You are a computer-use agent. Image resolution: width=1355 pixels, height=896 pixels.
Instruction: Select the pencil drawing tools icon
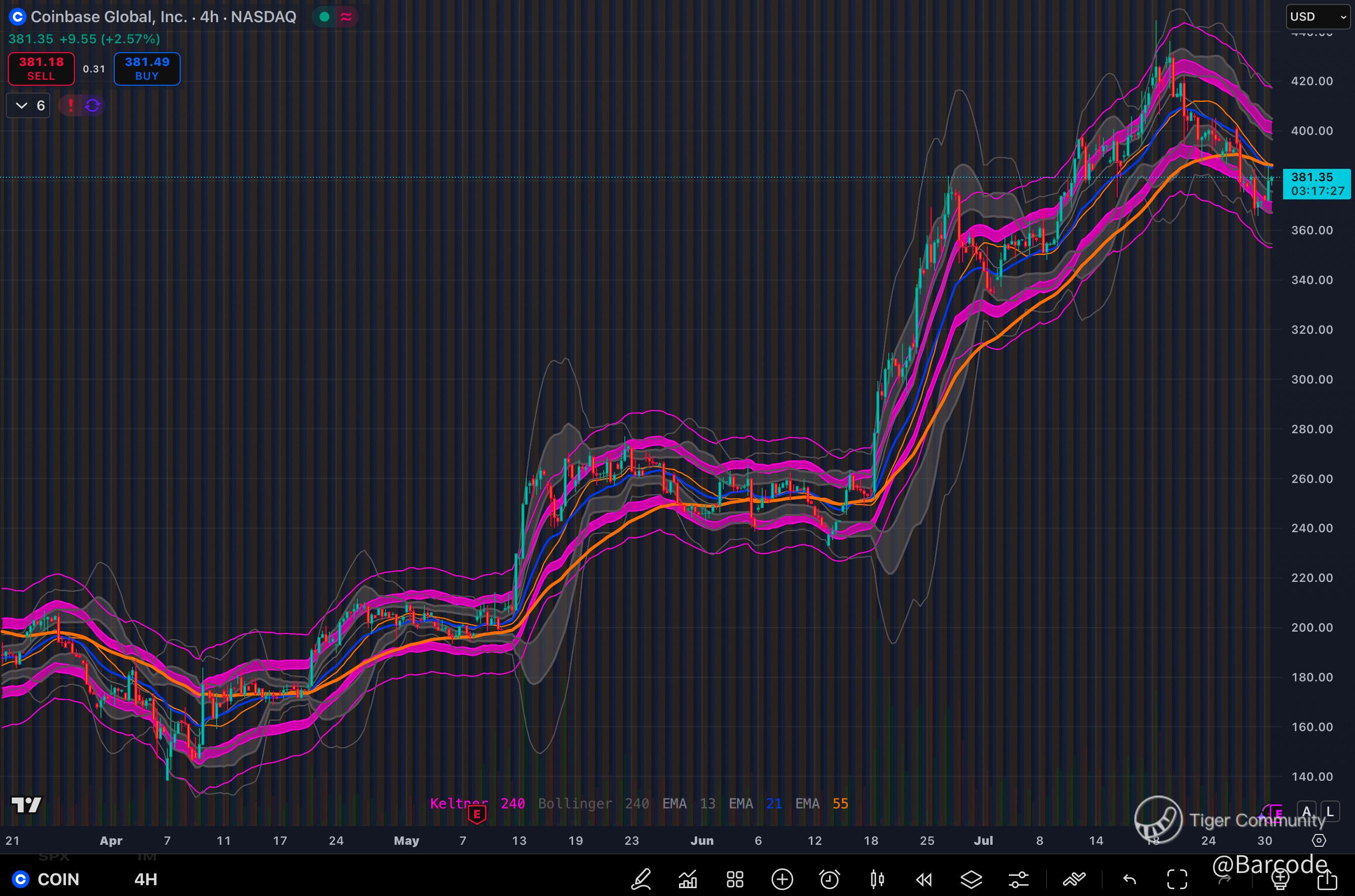[641, 879]
